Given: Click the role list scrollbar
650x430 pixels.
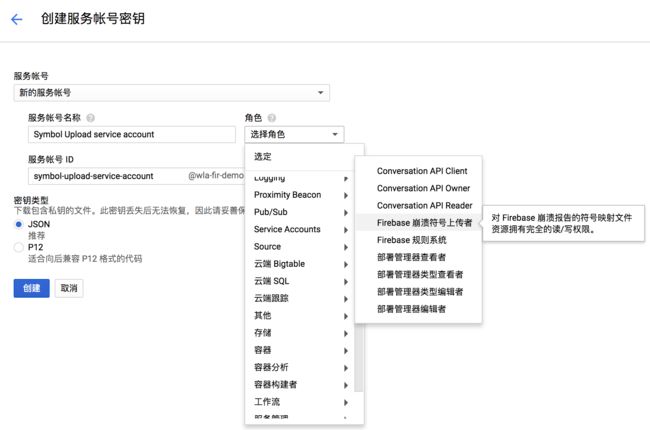Looking at the screenshot, I should (359, 357).
